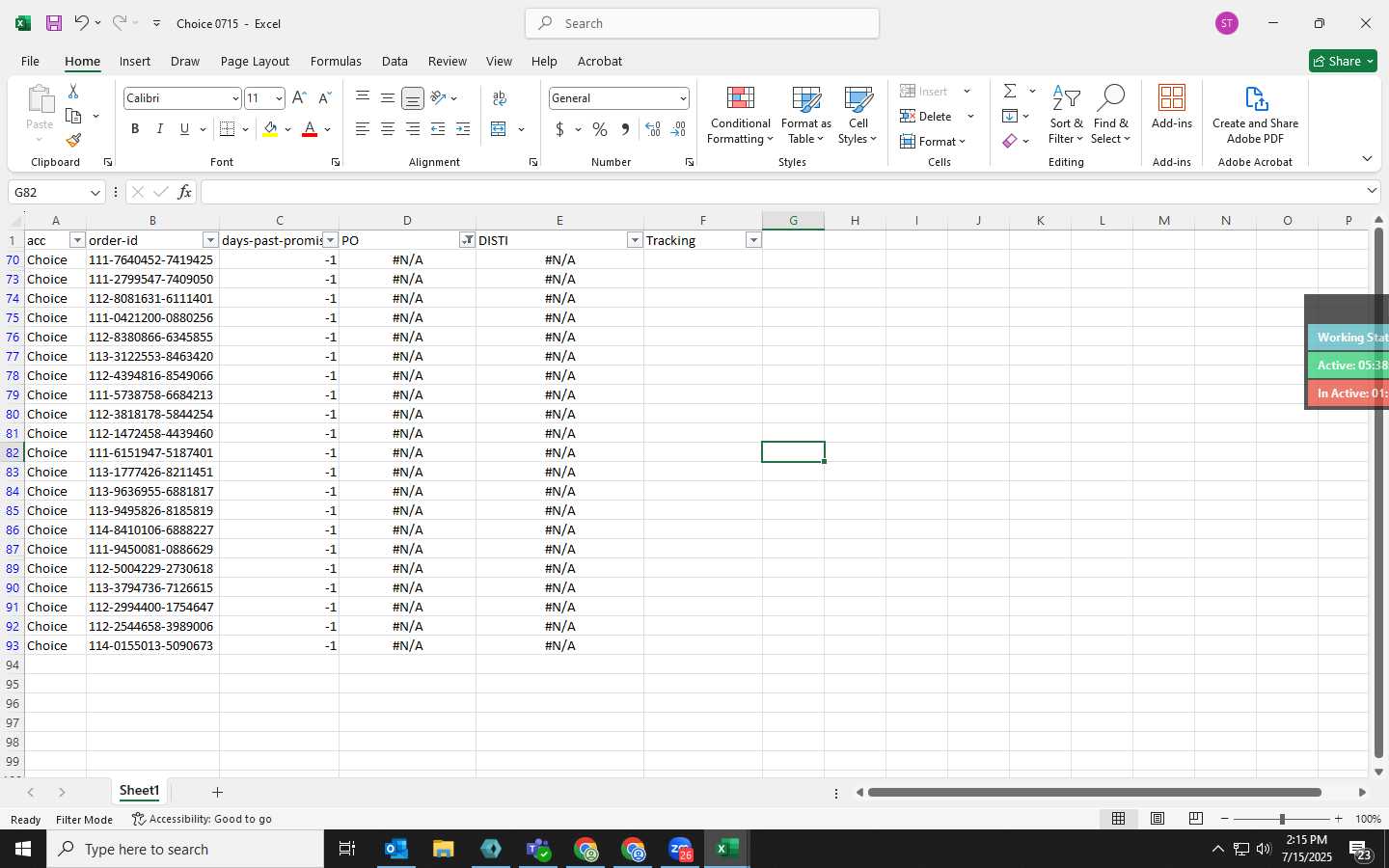Open Add-ins from the ribbon
Image resolution: width=1389 pixels, height=868 pixels.
[x=1172, y=108]
